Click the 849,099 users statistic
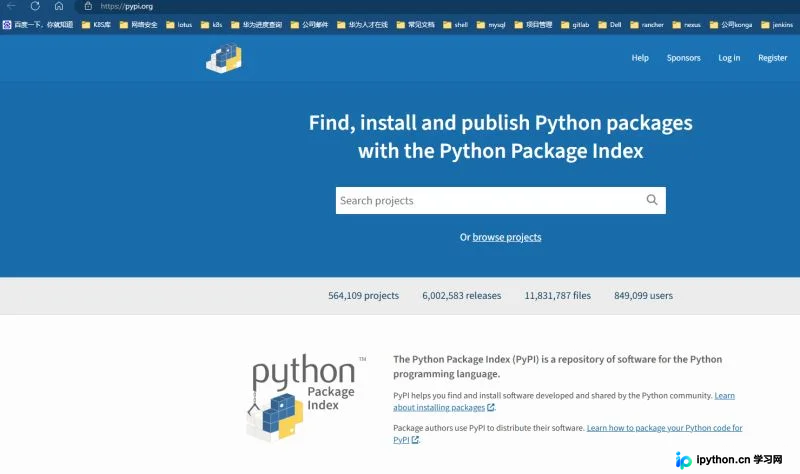This screenshot has height=474, width=800. coord(643,295)
